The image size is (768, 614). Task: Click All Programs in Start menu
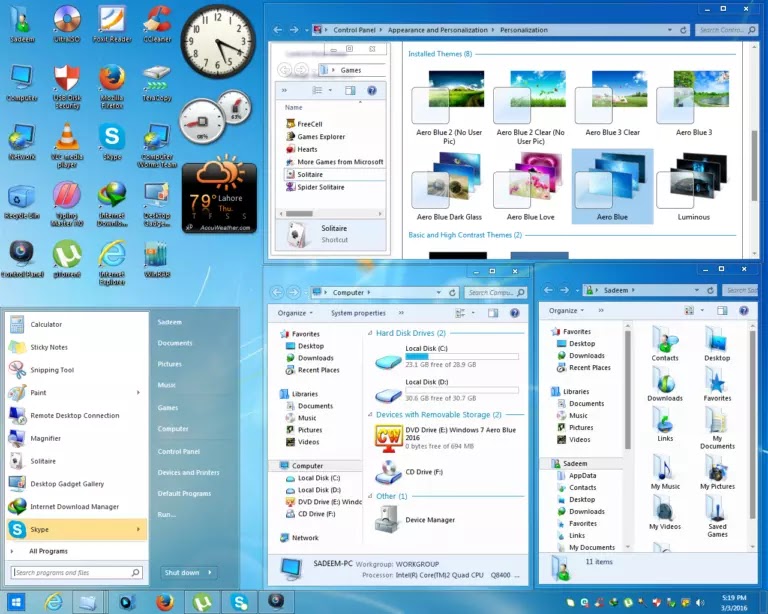tap(48, 551)
